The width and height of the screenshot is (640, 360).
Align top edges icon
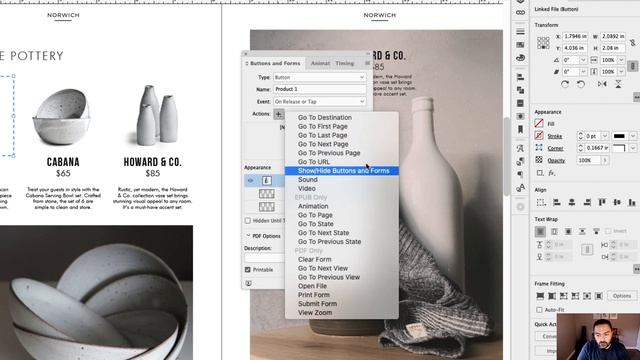602,202
